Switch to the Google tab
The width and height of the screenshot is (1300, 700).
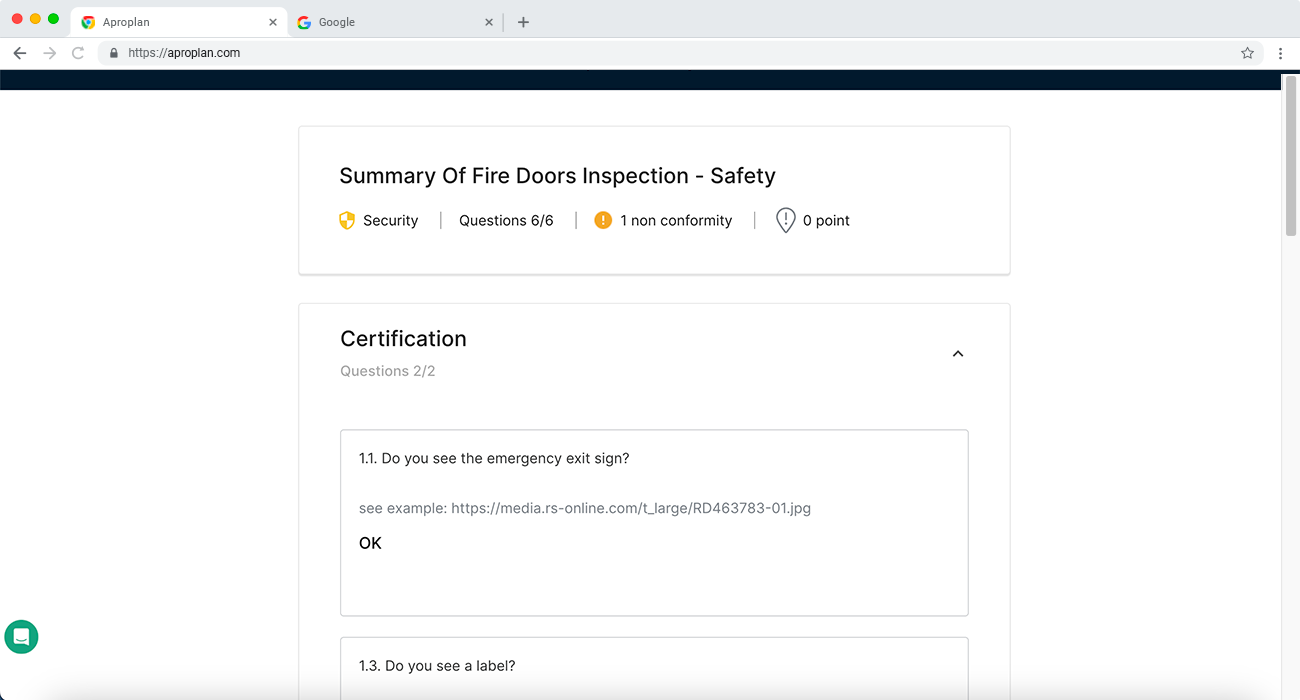[x=390, y=22]
